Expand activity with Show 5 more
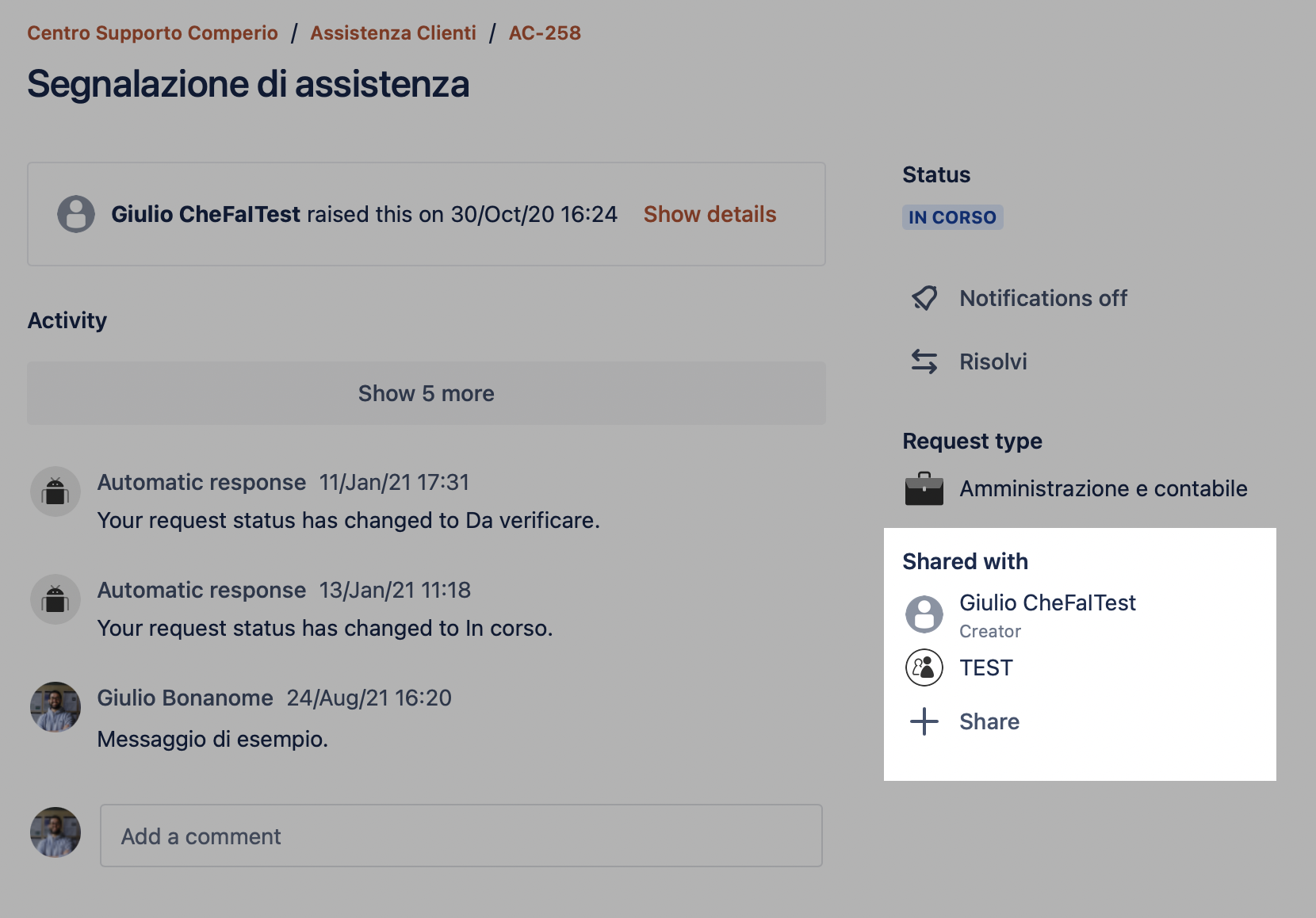1316x918 pixels. 427,393
